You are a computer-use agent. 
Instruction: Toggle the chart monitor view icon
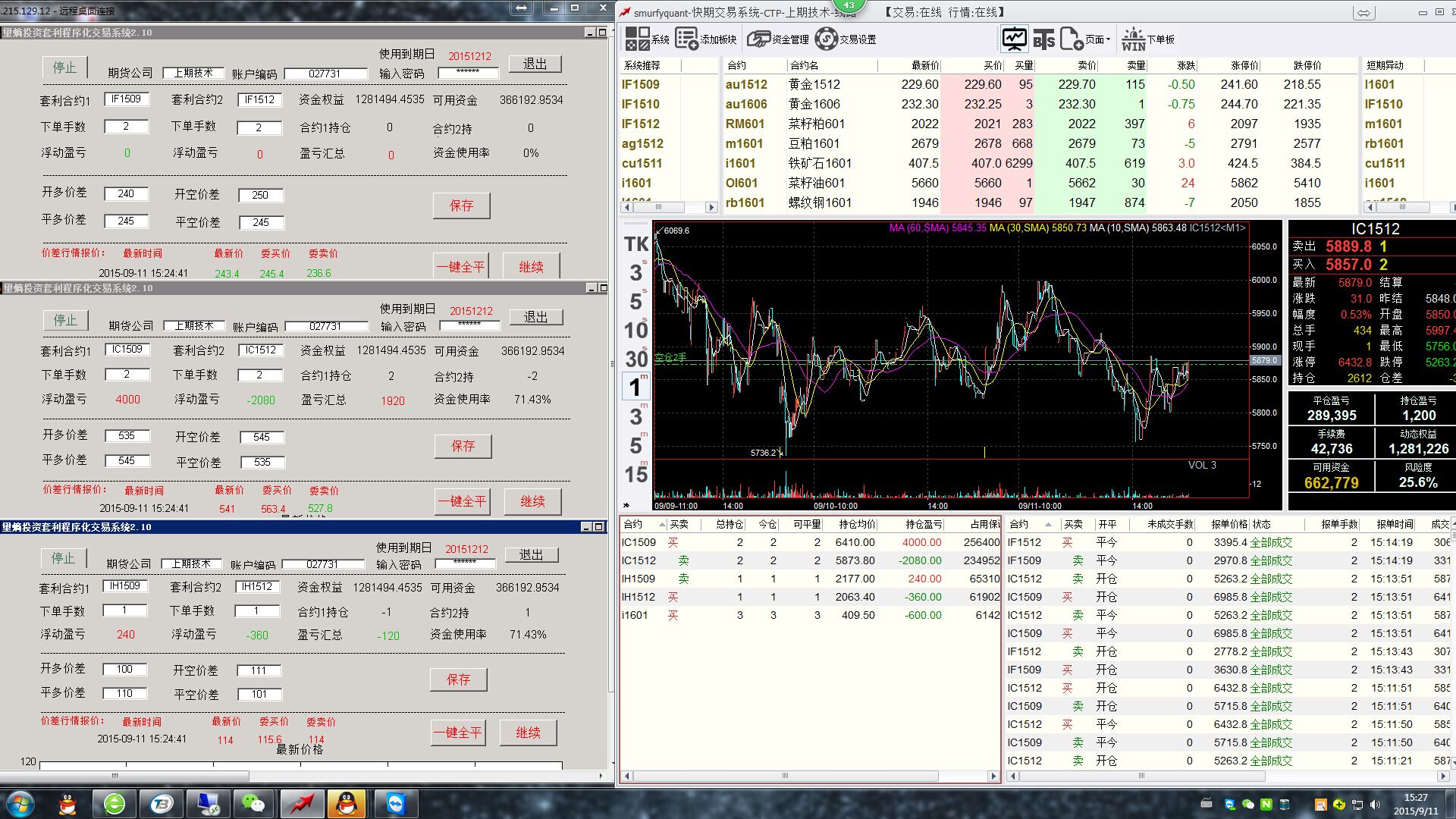[x=1014, y=39]
